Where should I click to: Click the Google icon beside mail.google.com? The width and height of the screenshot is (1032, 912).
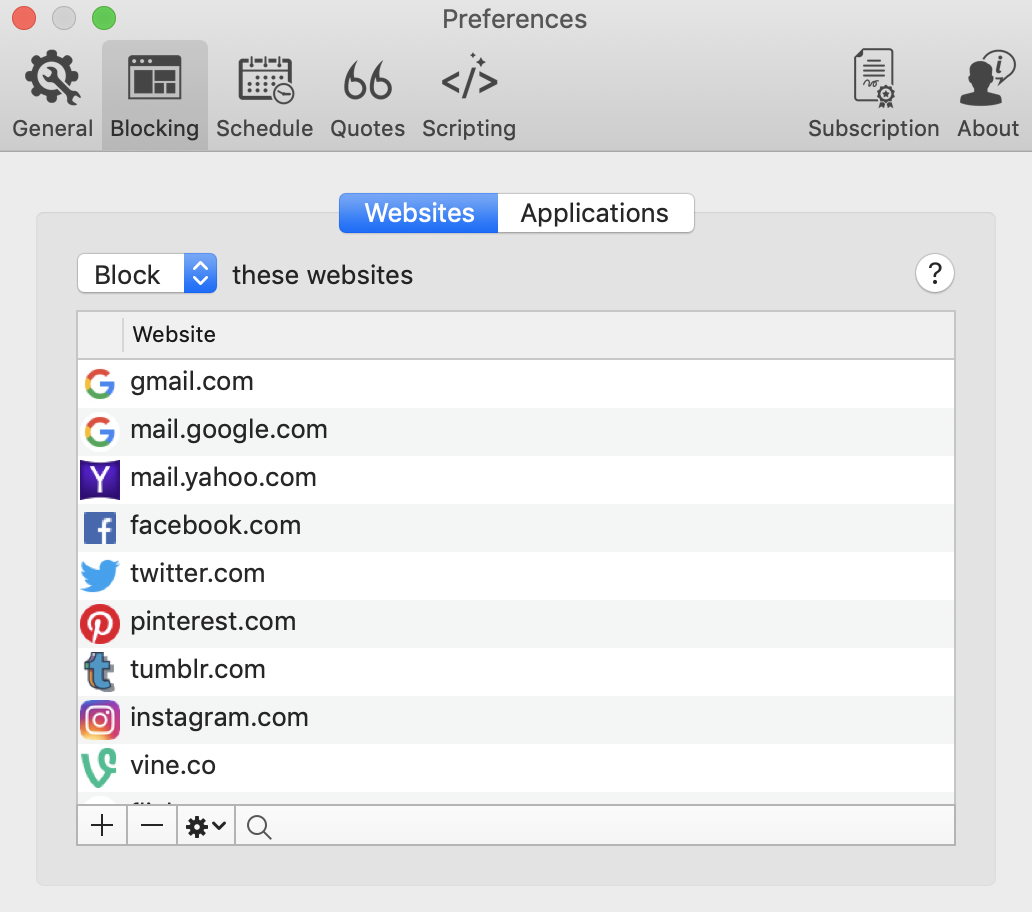(100, 432)
